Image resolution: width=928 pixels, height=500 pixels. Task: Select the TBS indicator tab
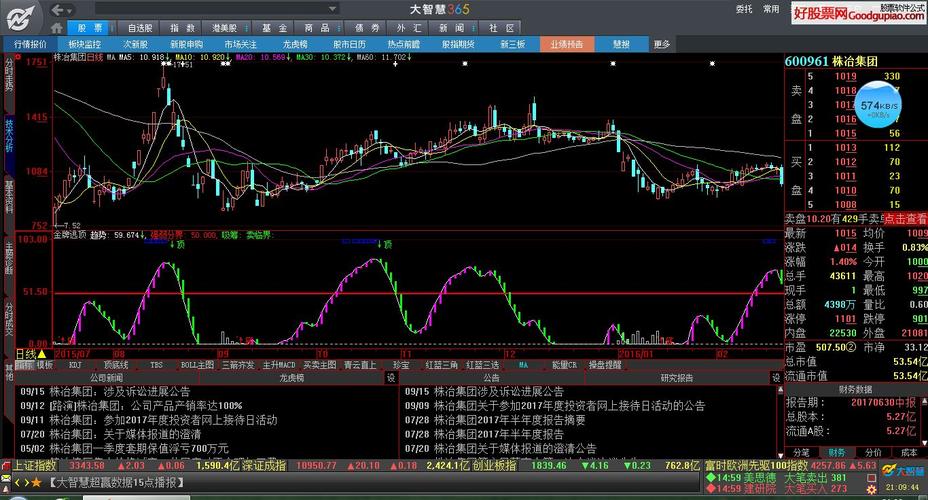pos(156,365)
